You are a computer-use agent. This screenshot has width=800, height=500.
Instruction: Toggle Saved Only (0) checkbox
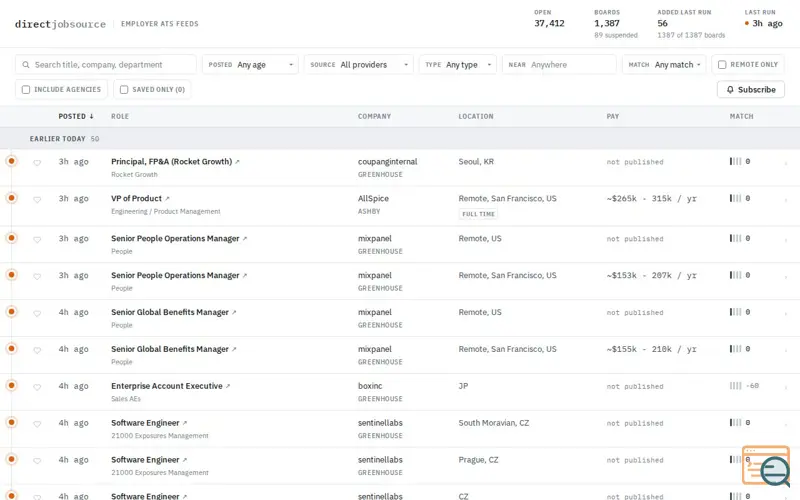coord(124,89)
